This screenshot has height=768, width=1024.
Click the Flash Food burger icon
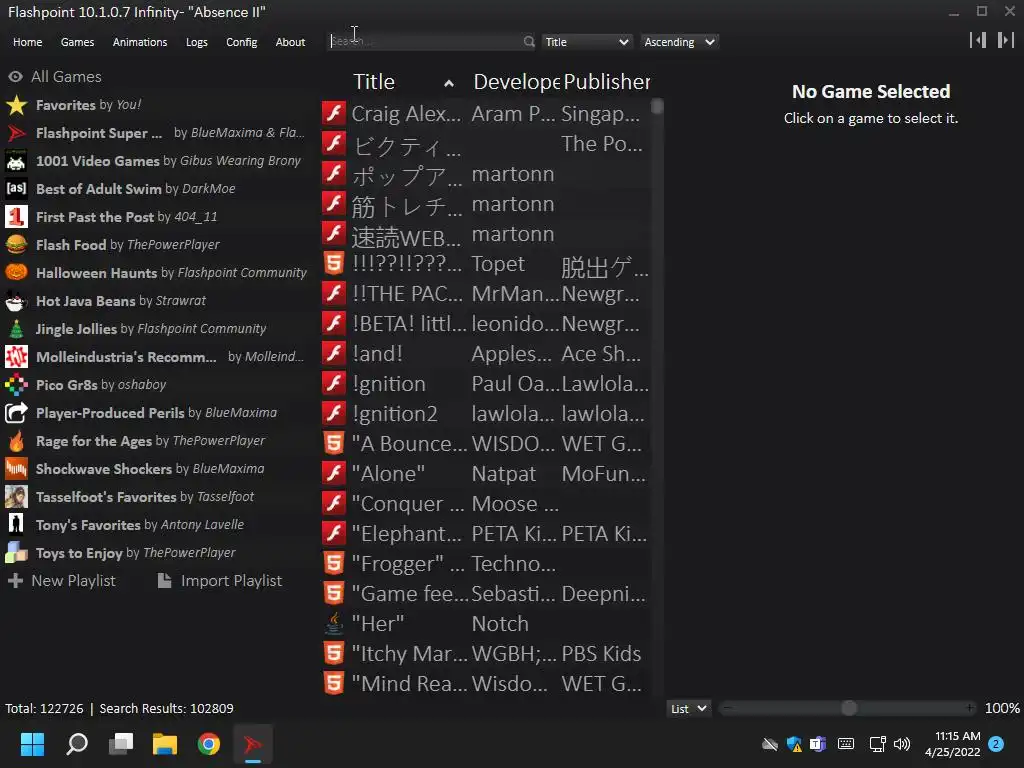(x=16, y=245)
